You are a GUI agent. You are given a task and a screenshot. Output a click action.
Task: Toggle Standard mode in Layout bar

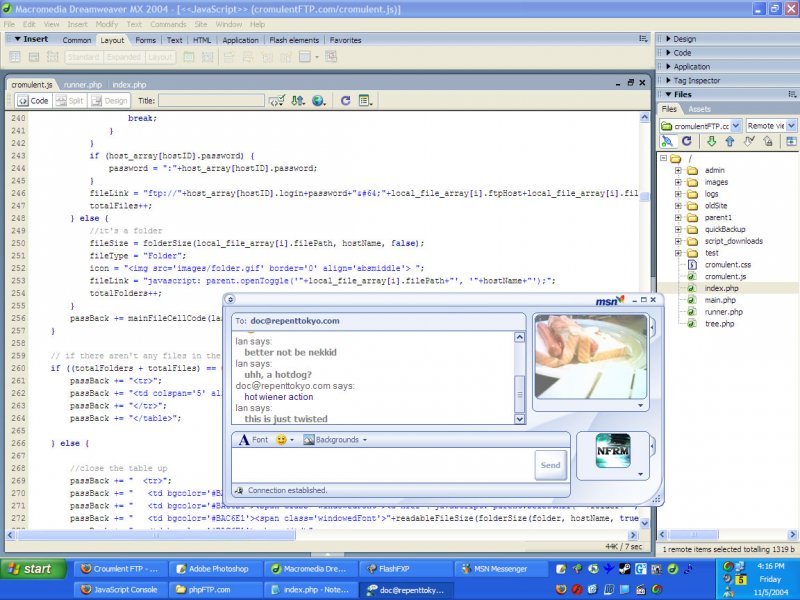(84, 57)
